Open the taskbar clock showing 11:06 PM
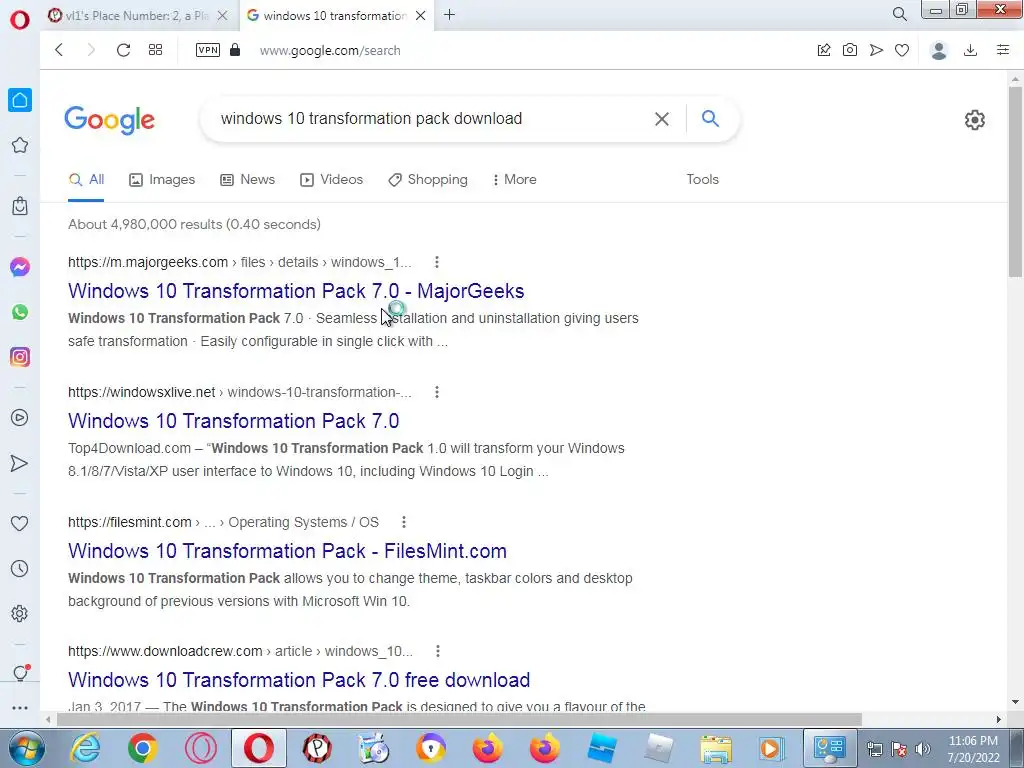This screenshot has height=768, width=1024. [973, 749]
